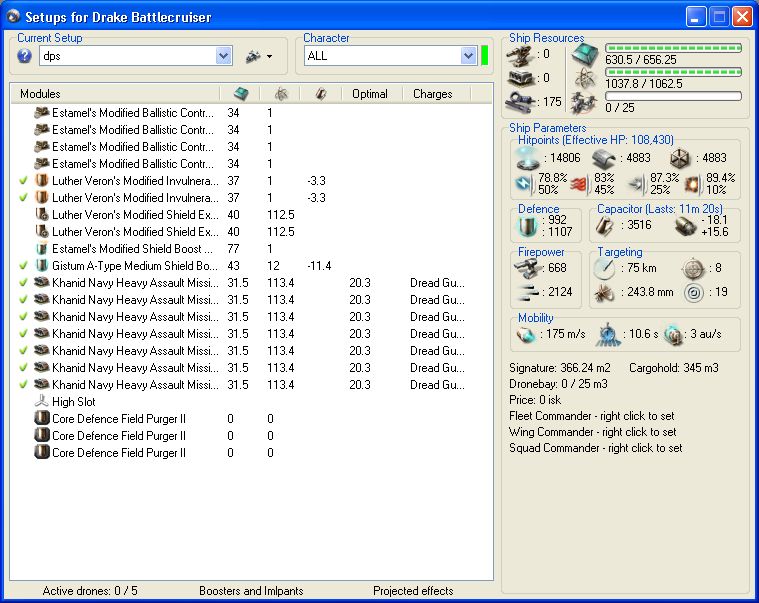
Task: Click the armor hitpoints icon
Action: click(601, 158)
